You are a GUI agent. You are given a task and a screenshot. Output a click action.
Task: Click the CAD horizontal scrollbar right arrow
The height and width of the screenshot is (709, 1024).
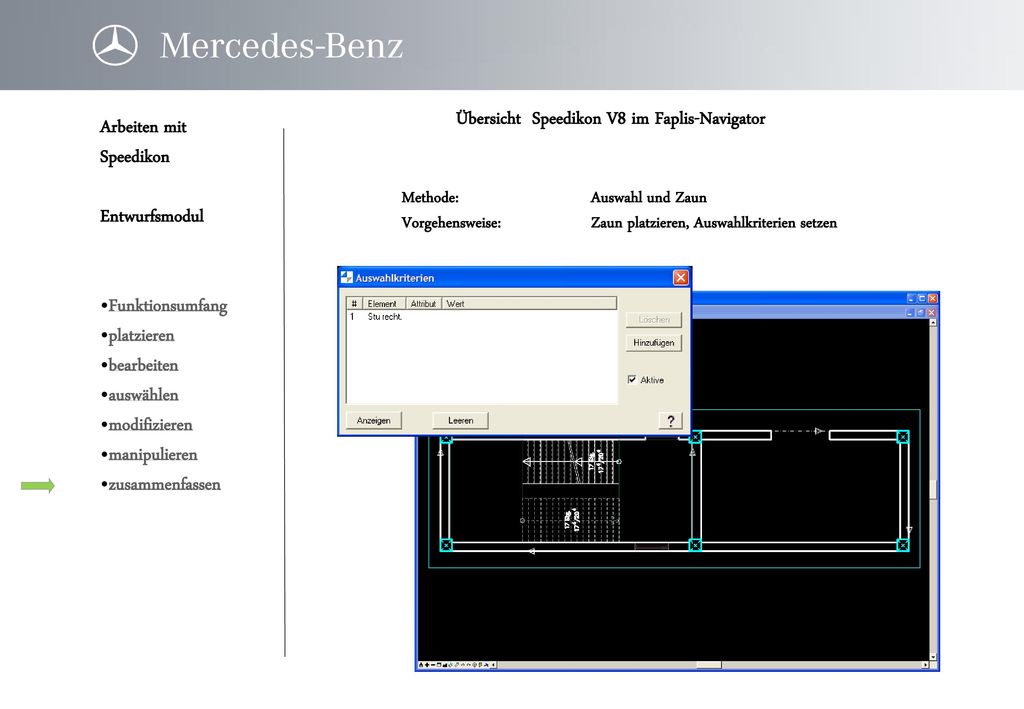pyautogui.click(x=925, y=665)
